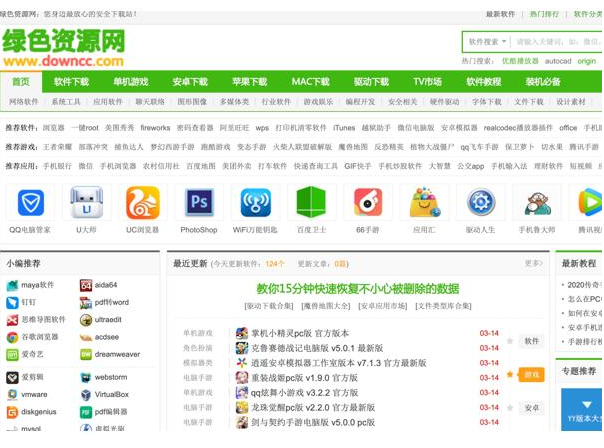604x448 pixels.
Task: Open the 苹果下载 menu
Action: (250, 82)
